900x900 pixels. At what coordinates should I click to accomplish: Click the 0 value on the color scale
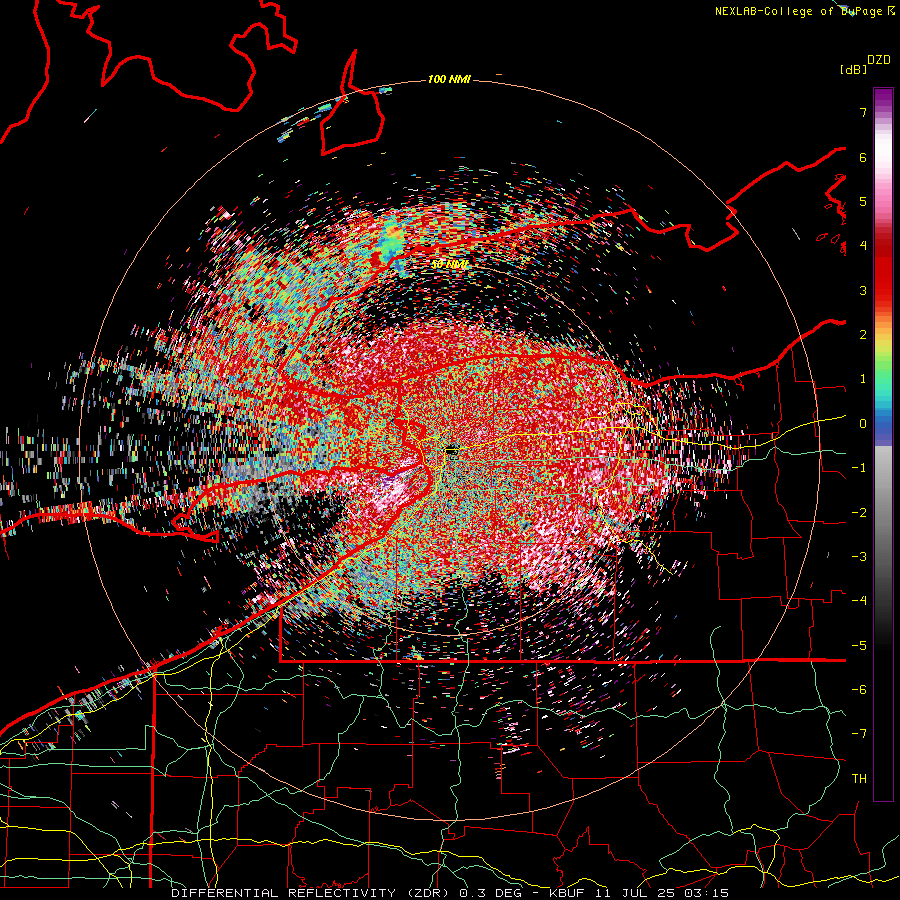tap(863, 424)
